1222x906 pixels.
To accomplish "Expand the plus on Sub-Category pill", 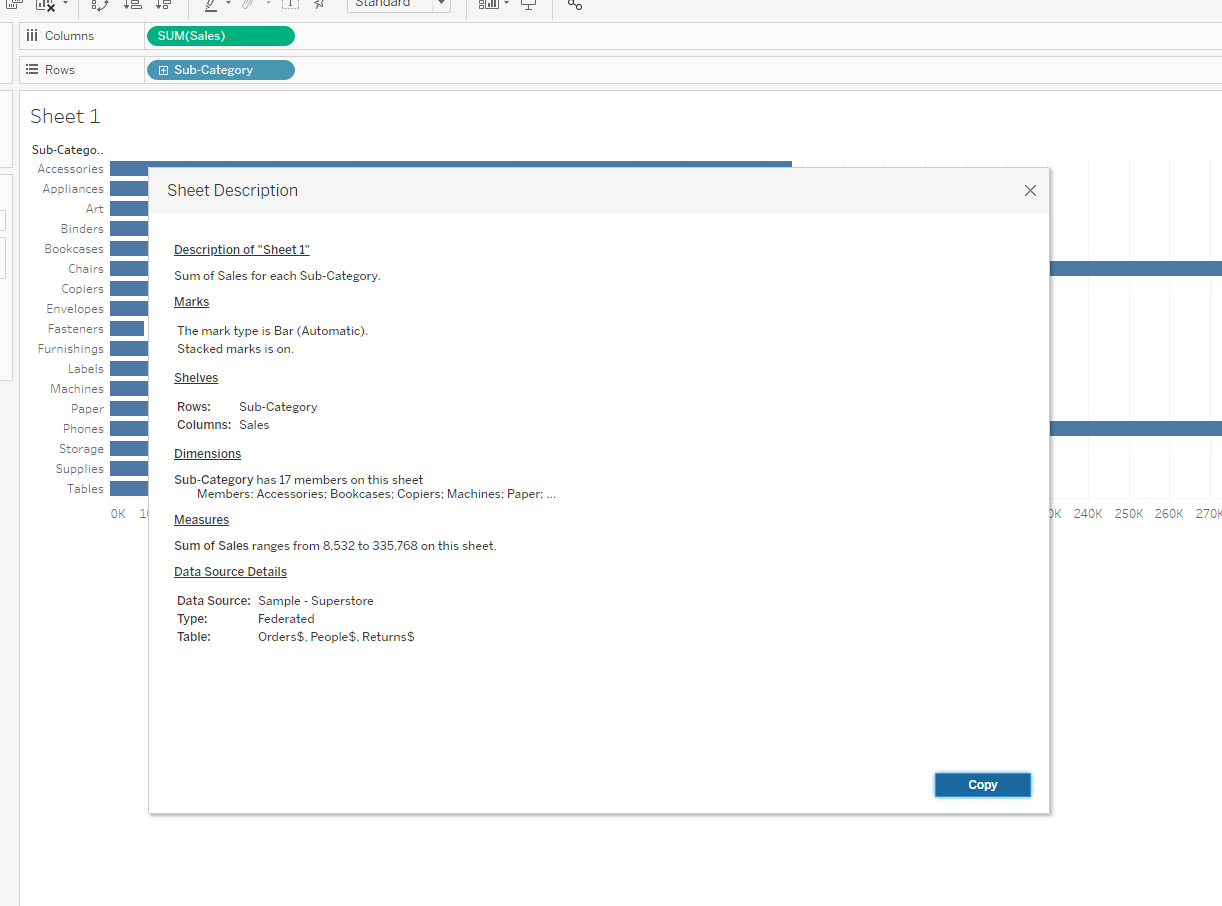I will pos(163,70).
